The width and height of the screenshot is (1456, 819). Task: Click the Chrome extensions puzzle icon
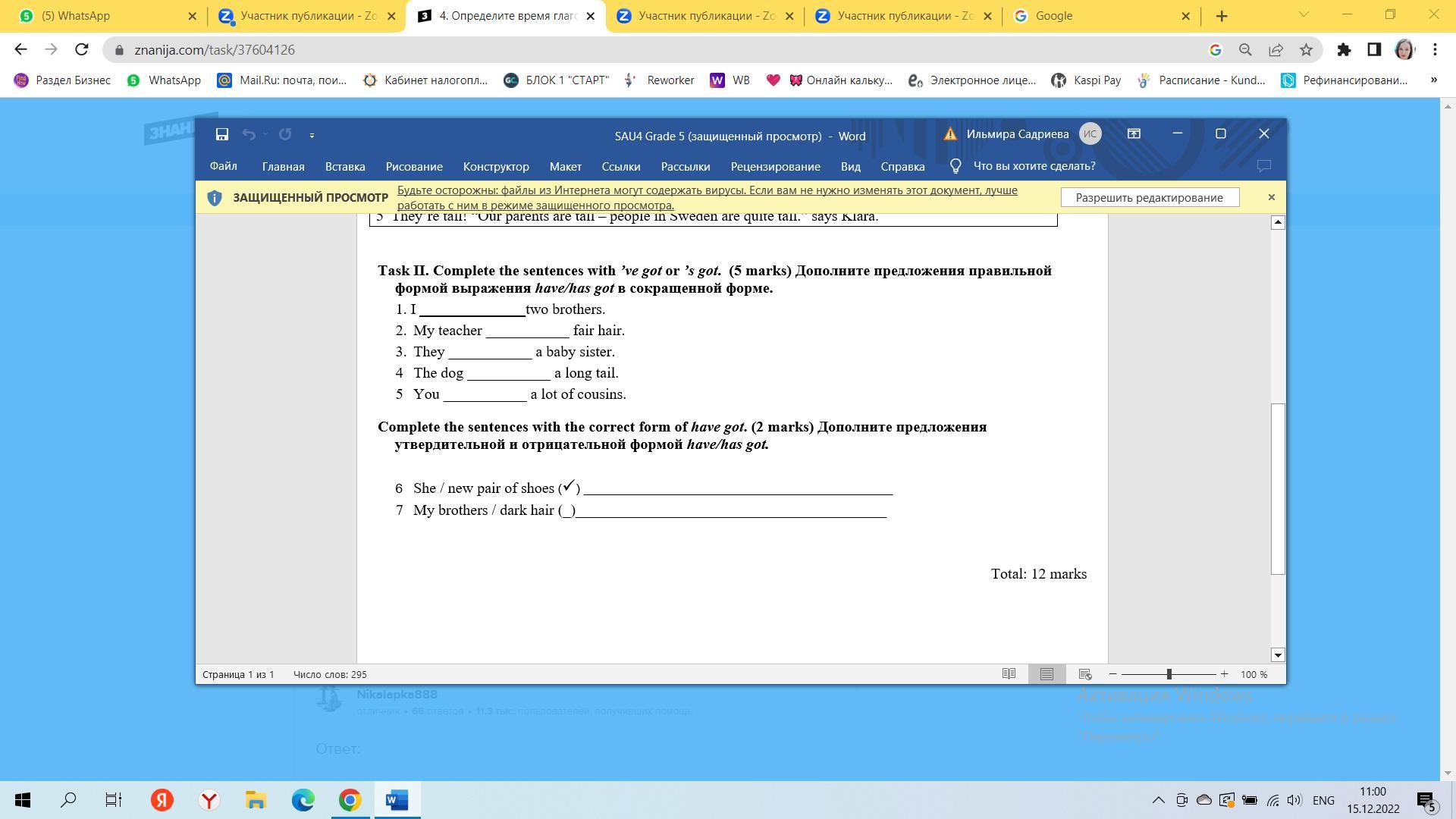[x=1344, y=50]
